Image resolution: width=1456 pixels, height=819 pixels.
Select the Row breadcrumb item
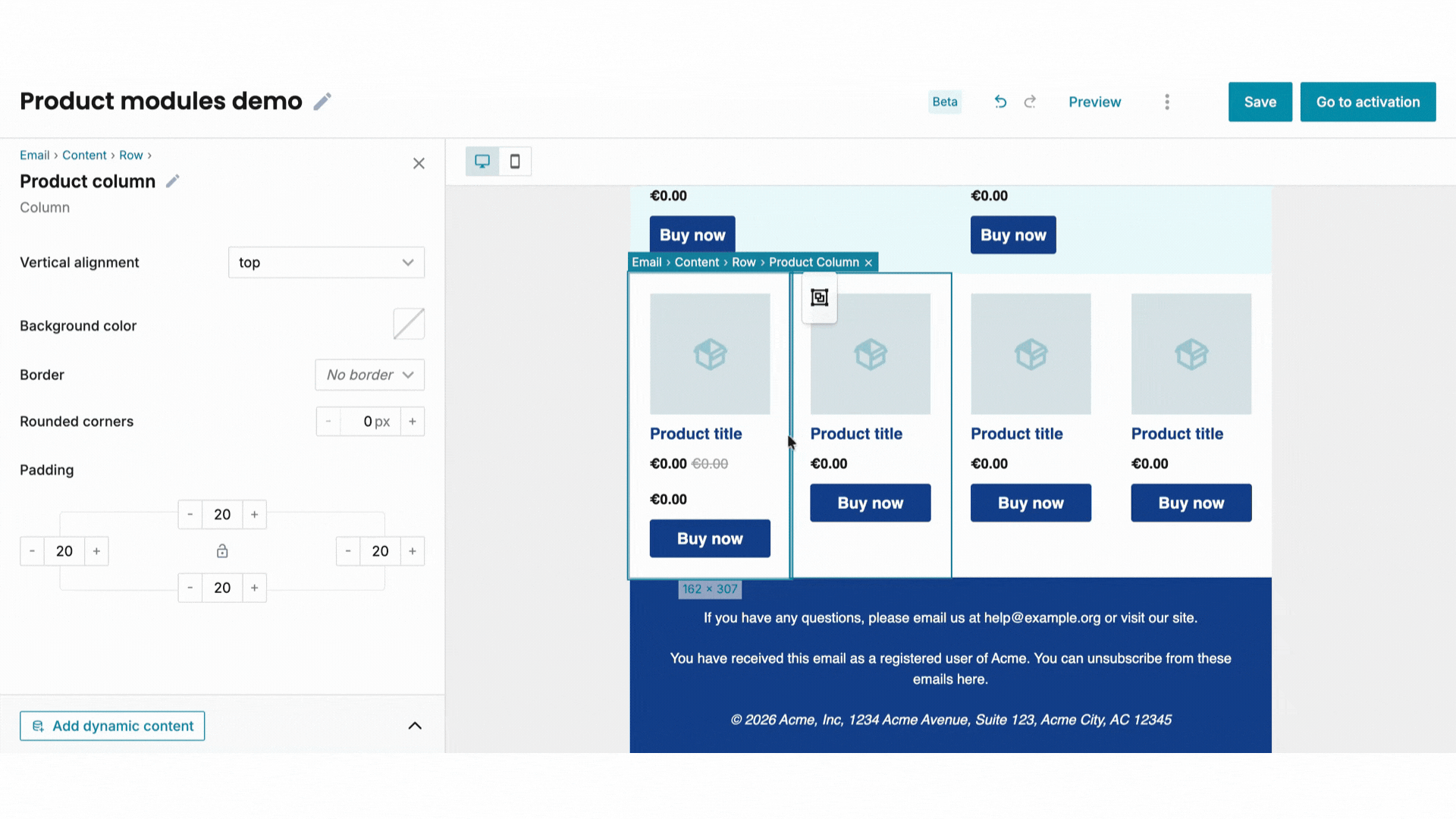click(130, 155)
